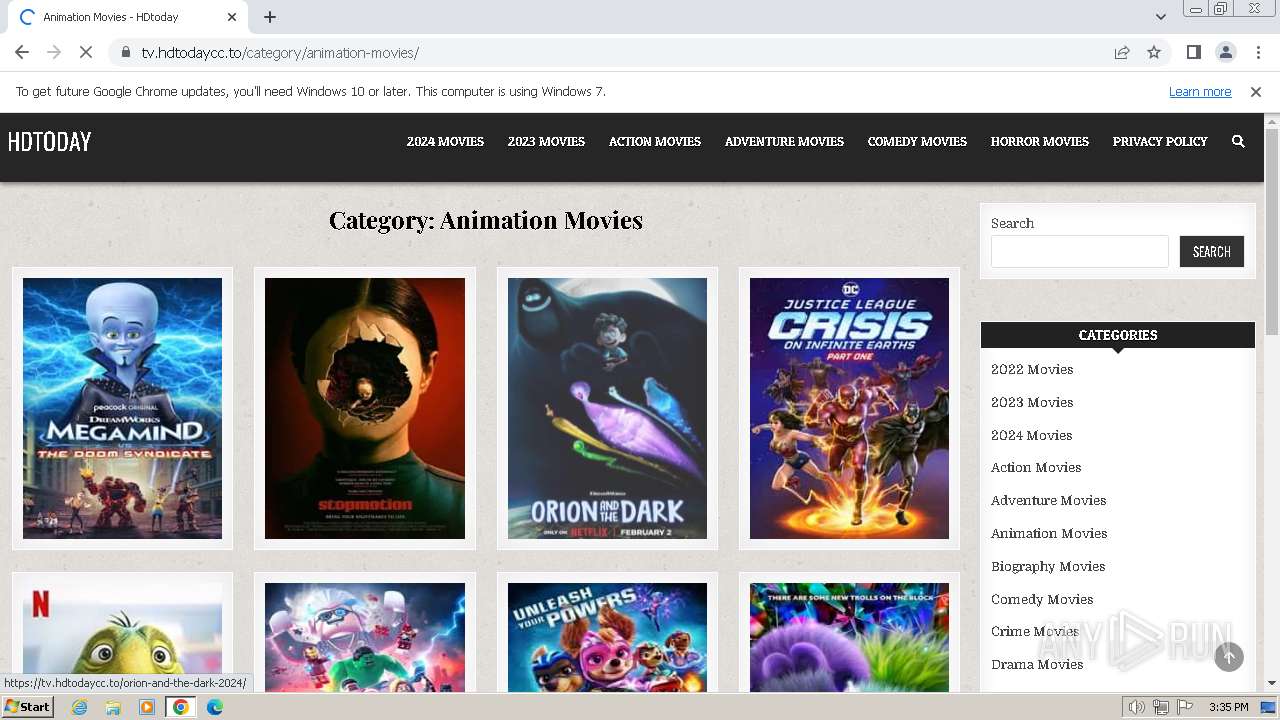Open the LEGO Marvel heroes poster
Screen dimensions: 1280x720
coord(365,637)
